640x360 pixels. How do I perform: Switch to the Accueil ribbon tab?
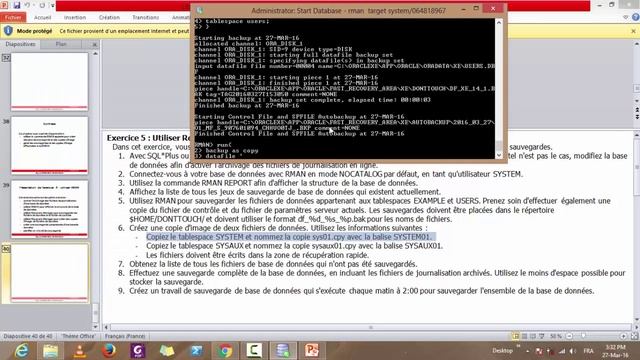[42, 18]
